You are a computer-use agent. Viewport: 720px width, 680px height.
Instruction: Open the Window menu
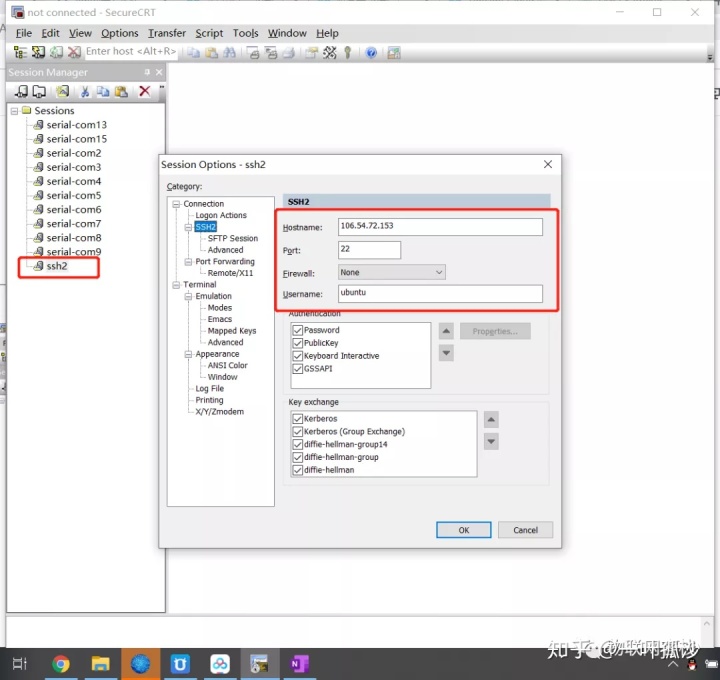pos(287,33)
